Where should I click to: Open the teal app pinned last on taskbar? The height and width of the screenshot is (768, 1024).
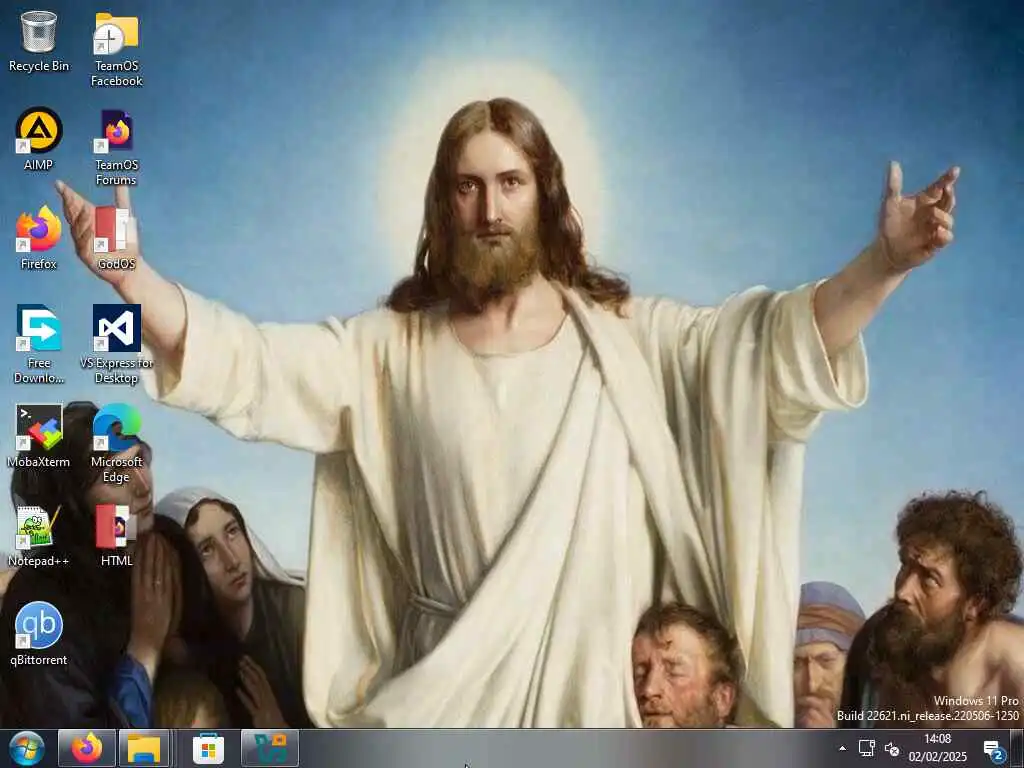coord(270,748)
